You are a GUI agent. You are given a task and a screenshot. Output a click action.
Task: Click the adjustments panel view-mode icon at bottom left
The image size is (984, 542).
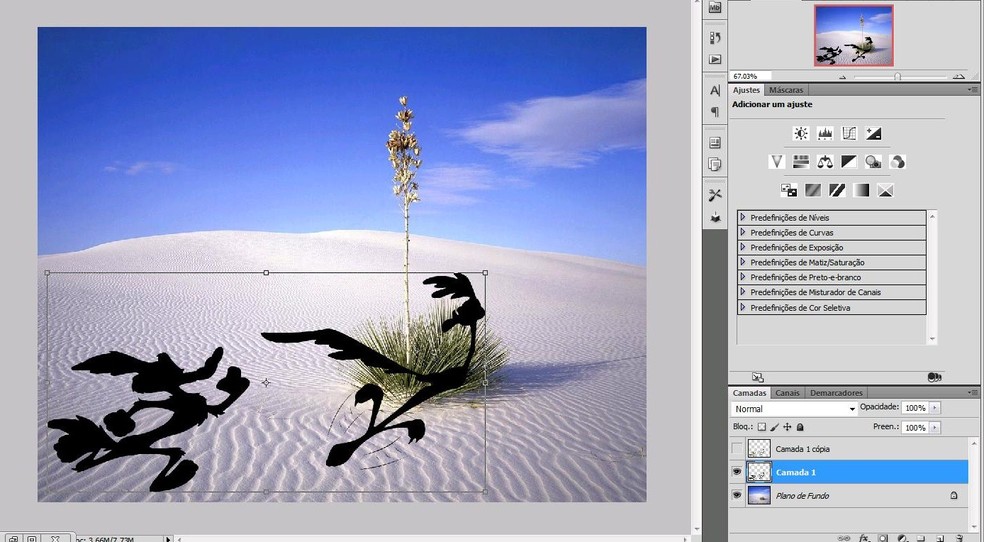[x=757, y=377]
